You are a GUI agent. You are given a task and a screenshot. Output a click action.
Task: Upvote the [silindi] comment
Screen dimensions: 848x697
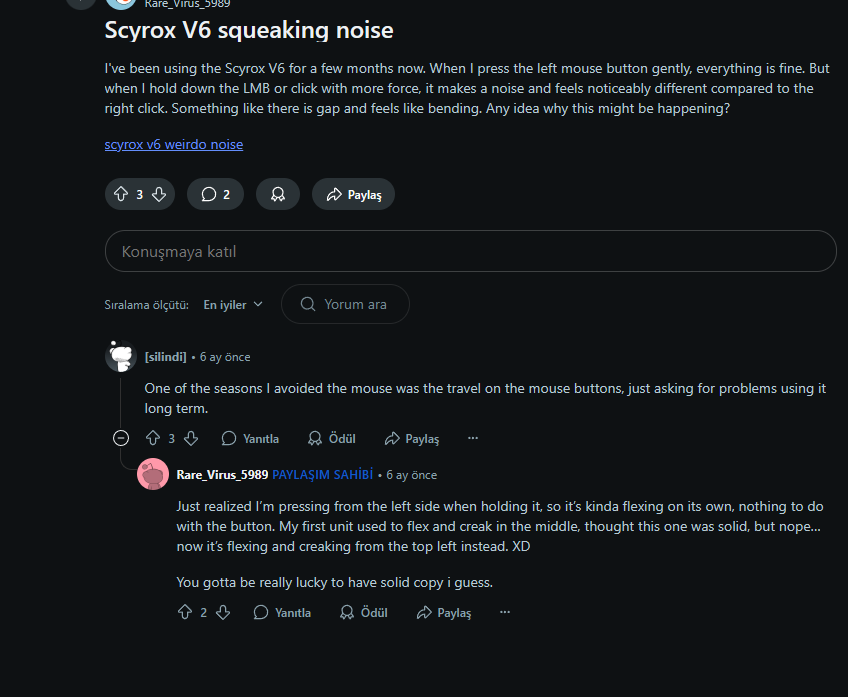point(153,438)
